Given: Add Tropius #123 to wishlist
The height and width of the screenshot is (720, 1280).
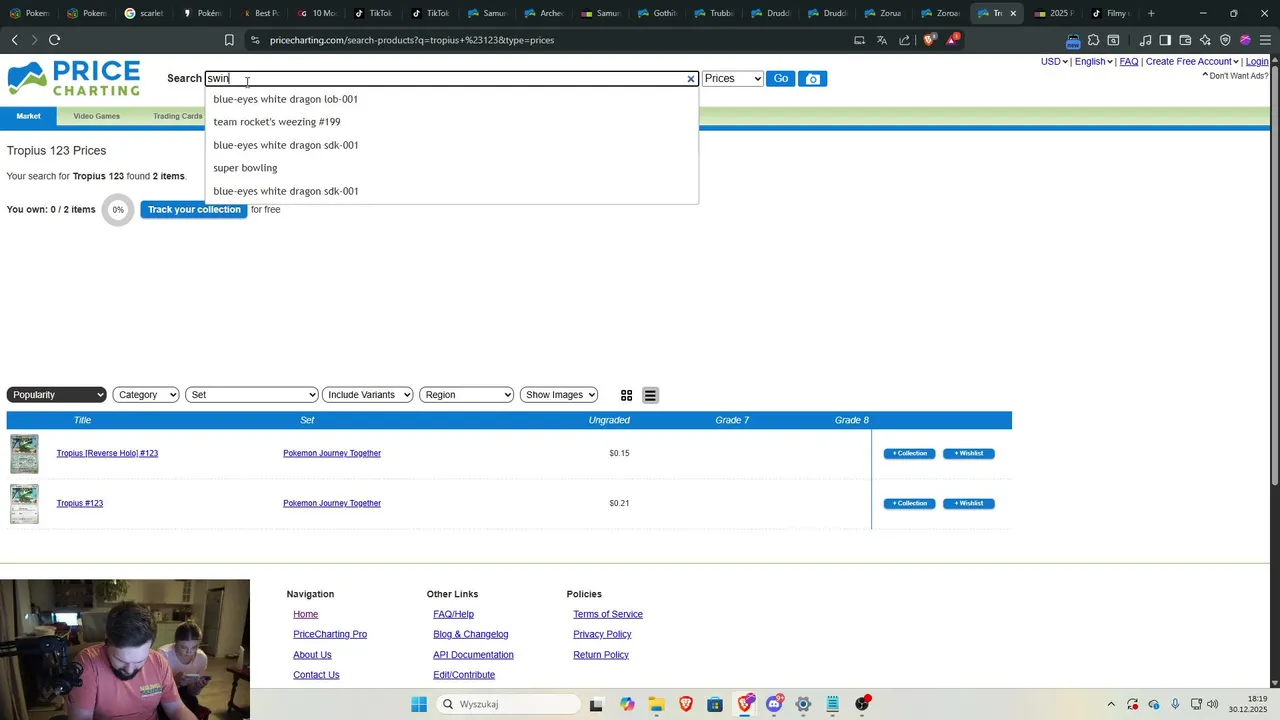Looking at the screenshot, I should pos(969,504).
